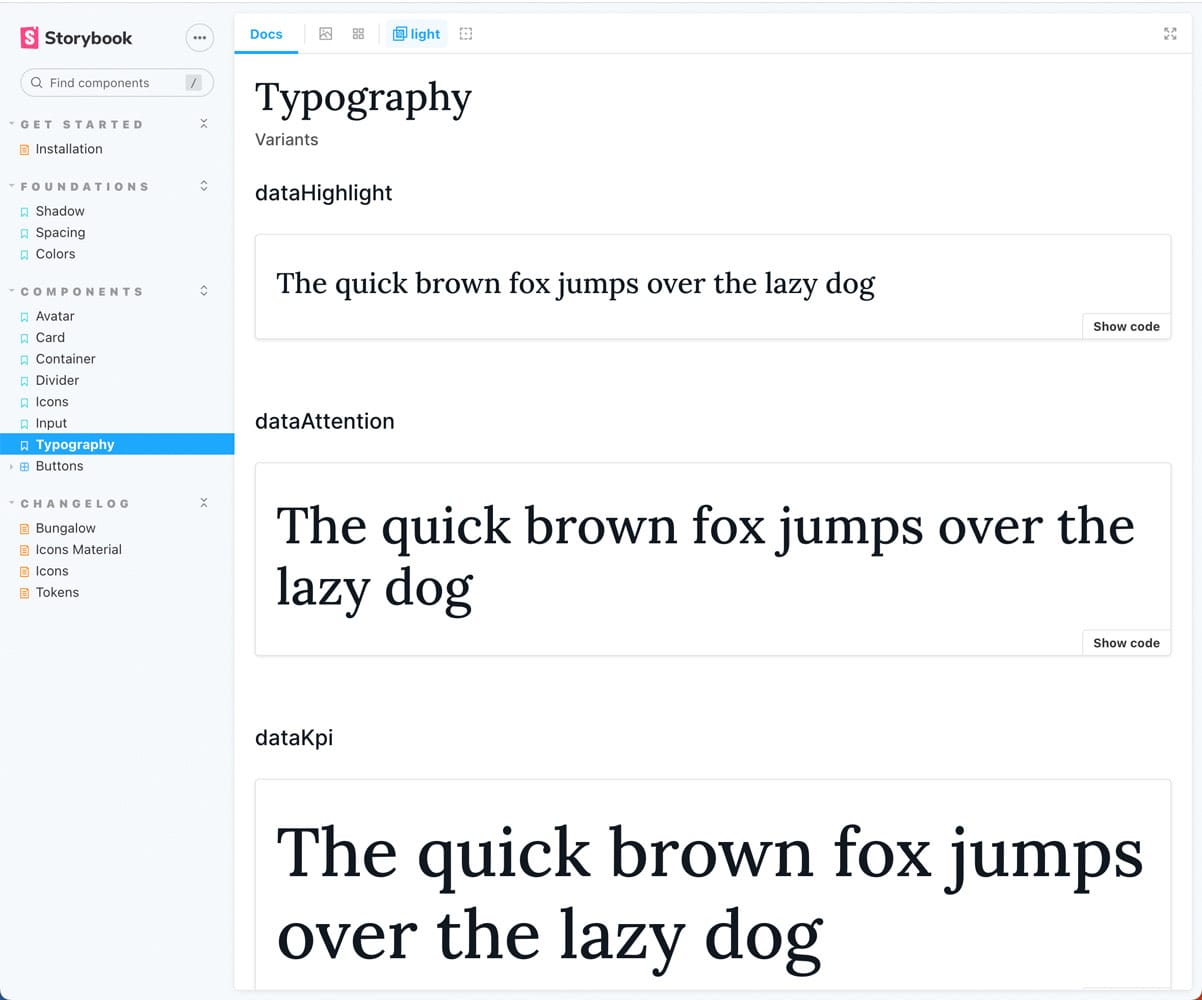Toggle the outline dashed-square icon
This screenshot has height=1000, width=1202.
[x=466, y=34]
